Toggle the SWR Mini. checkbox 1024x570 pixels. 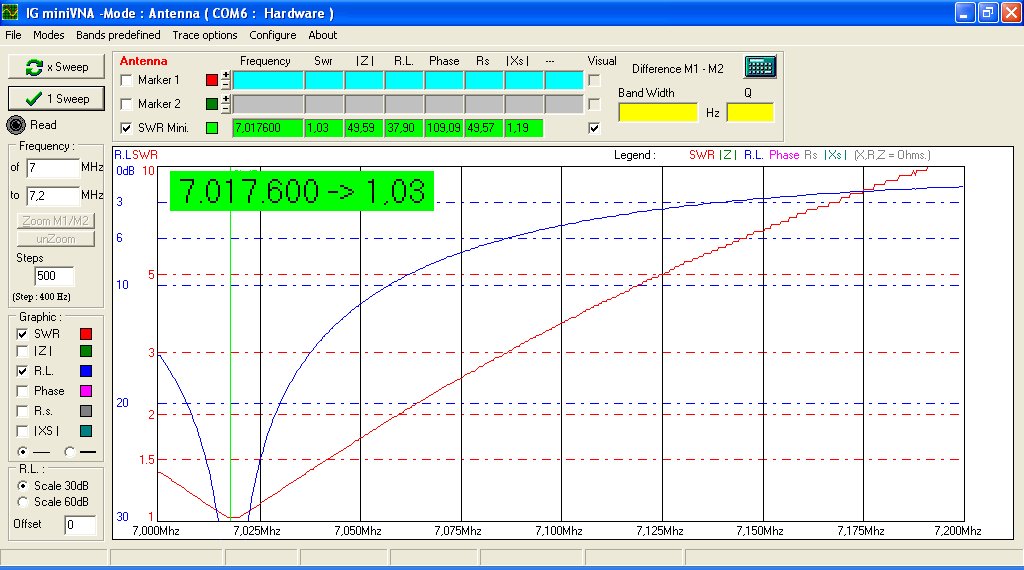(x=127, y=129)
